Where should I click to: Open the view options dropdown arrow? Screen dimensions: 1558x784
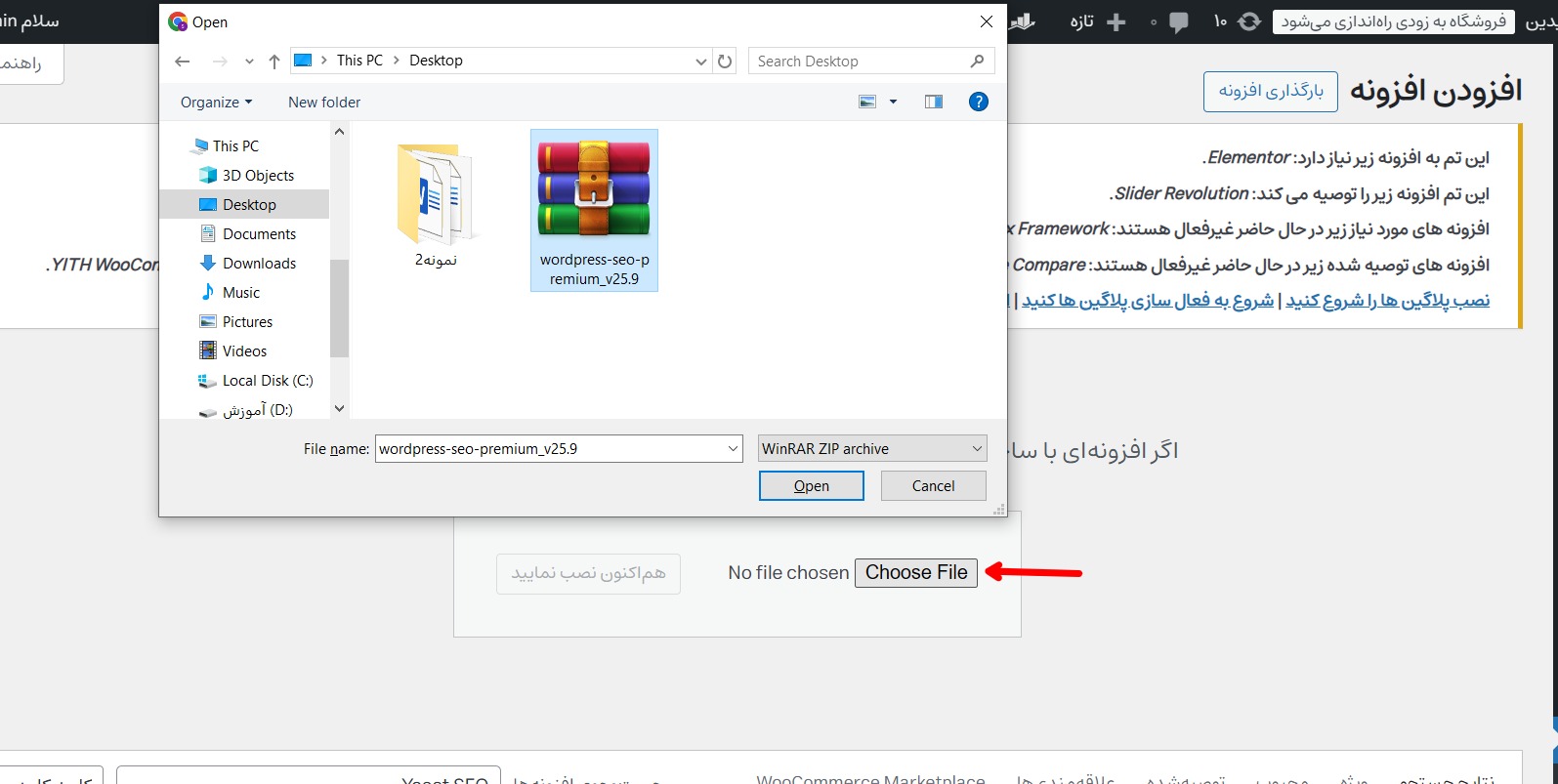[893, 102]
